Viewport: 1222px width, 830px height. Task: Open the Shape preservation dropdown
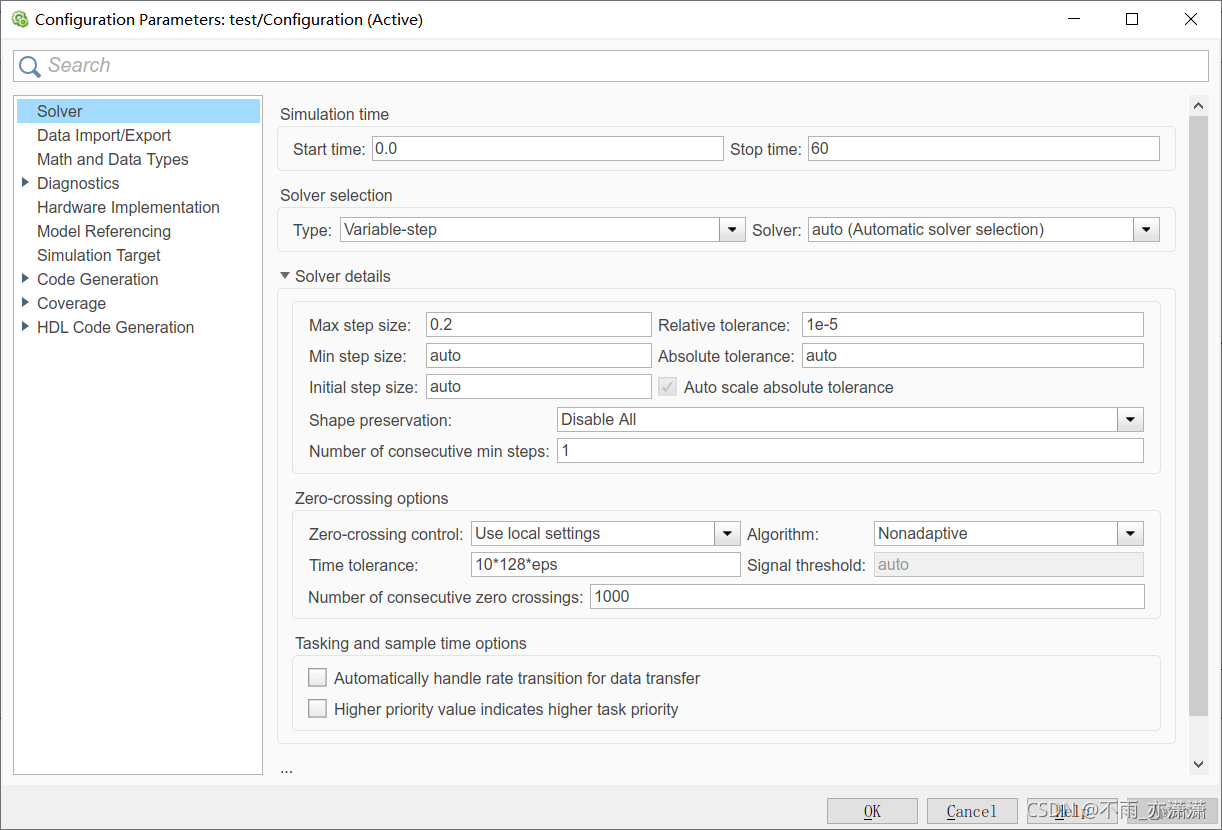[x=1130, y=420]
